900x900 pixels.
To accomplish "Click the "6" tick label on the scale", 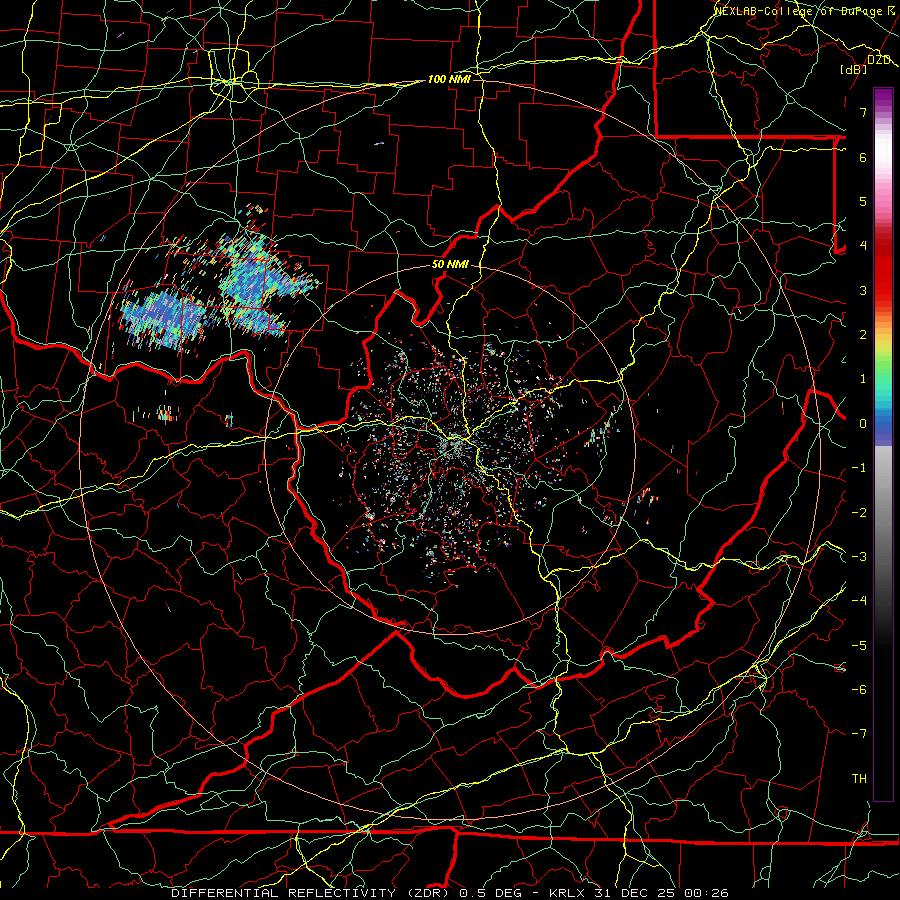I will coord(863,157).
